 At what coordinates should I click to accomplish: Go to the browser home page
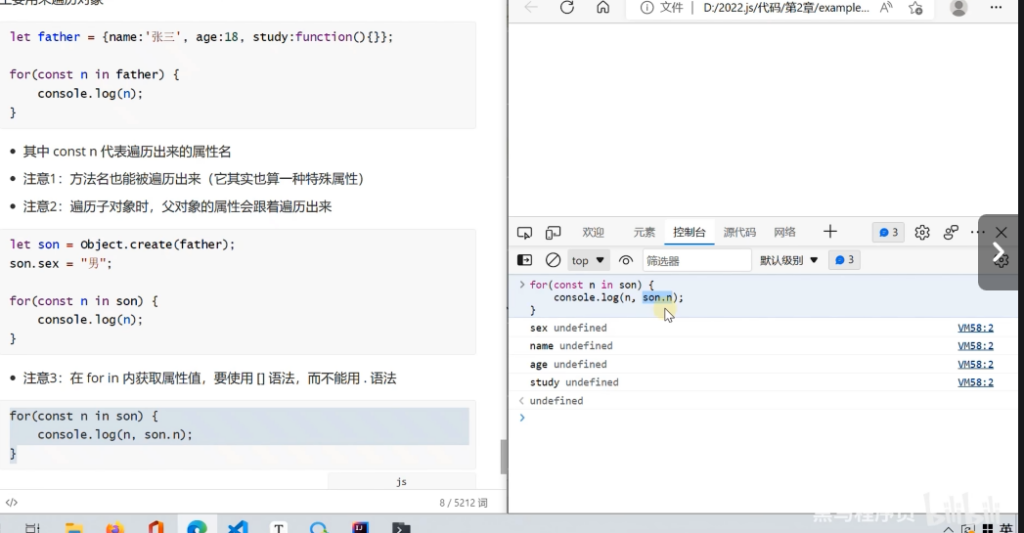(603, 8)
